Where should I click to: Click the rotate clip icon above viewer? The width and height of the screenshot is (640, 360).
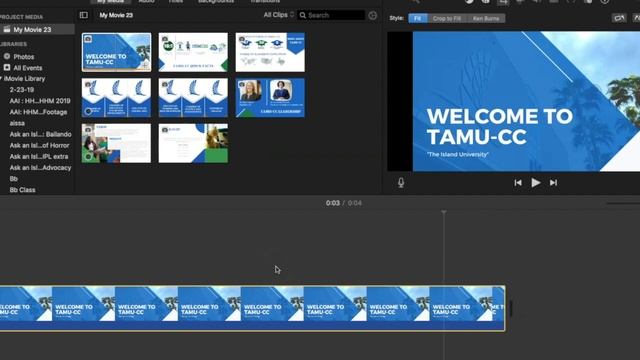(619, 18)
